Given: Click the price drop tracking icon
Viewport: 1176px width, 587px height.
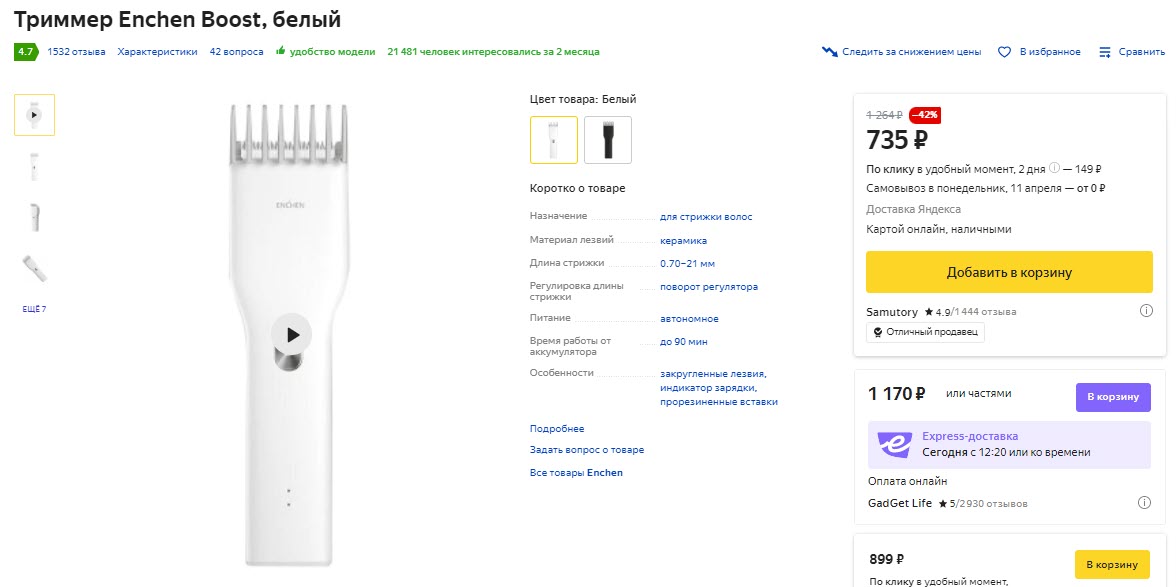Looking at the screenshot, I should click(829, 52).
